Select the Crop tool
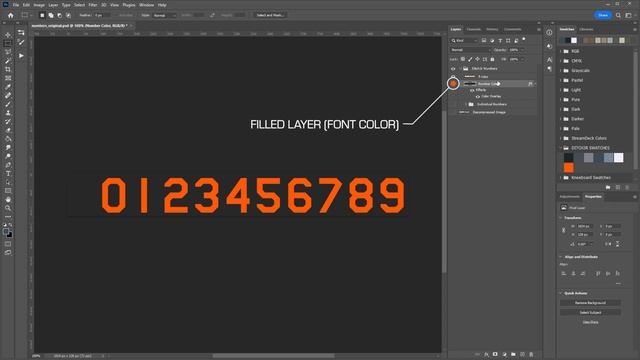Image resolution: width=640 pixels, height=360 pixels. click(x=8, y=69)
